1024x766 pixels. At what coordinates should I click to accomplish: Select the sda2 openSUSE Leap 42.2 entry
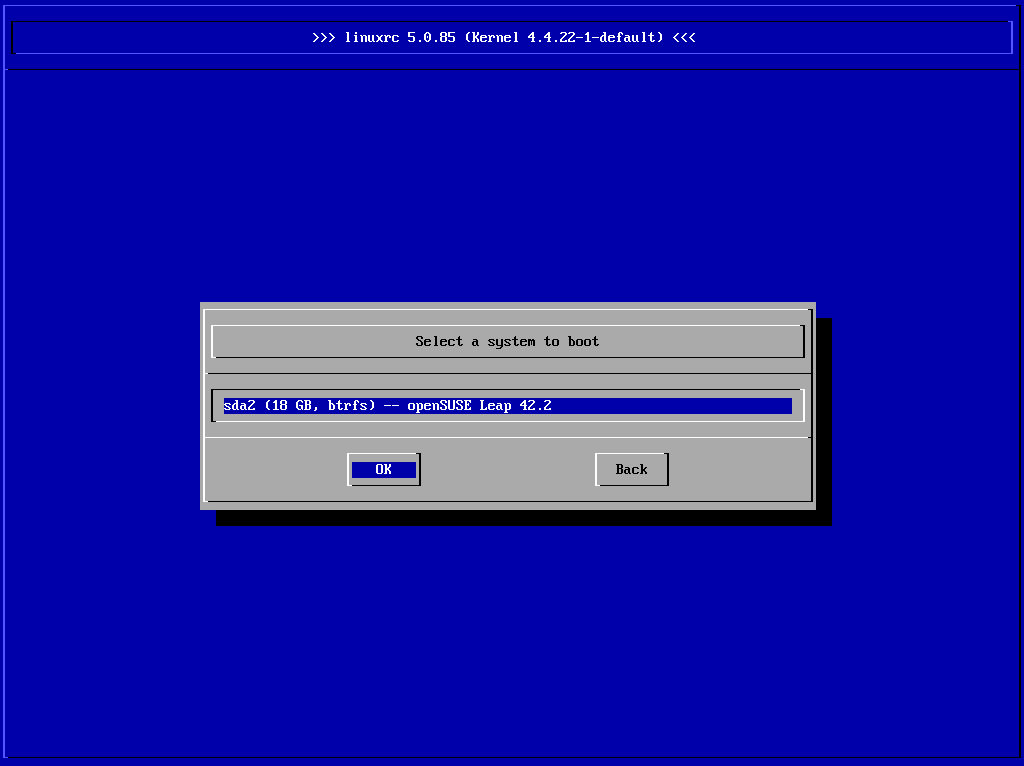(507, 406)
